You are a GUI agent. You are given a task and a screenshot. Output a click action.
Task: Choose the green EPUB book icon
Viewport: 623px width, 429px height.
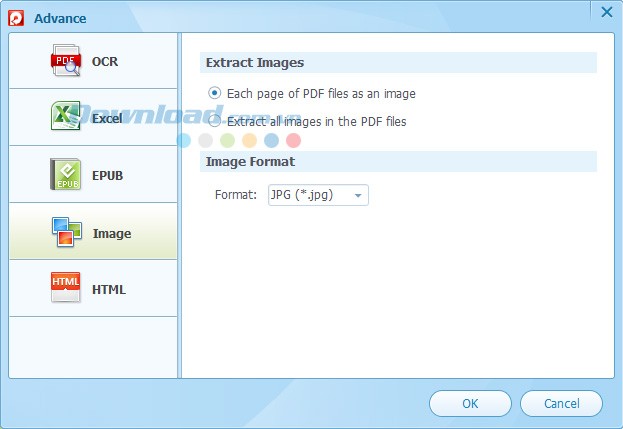(x=66, y=174)
